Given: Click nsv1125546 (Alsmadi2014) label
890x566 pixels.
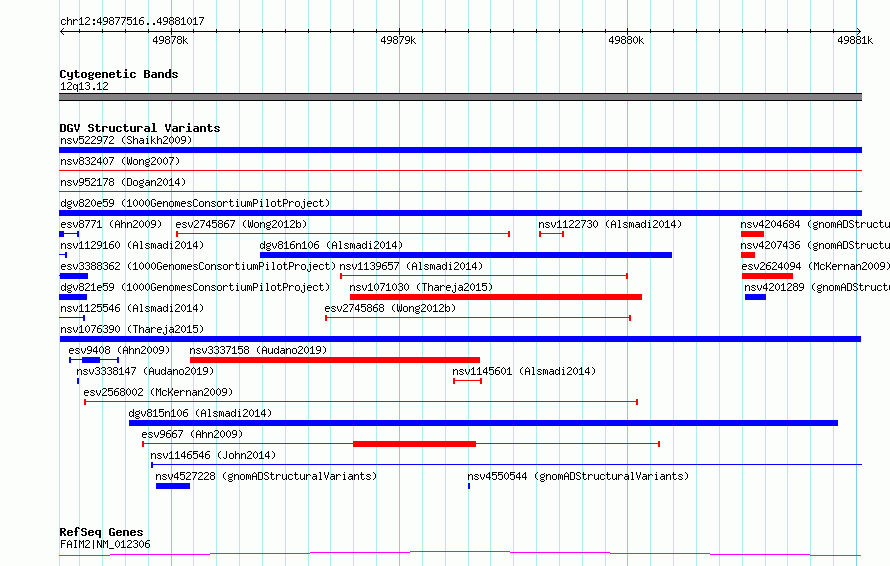Looking at the screenshot, I should (132, 308).
